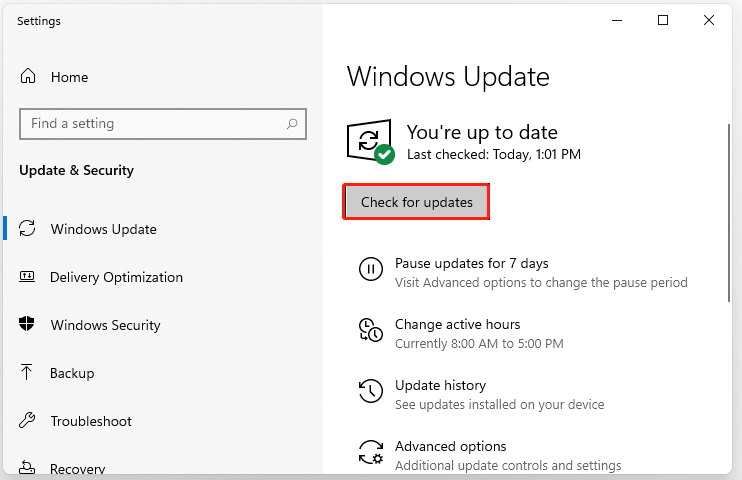This screenshot has height=480, width=742.
Task: Go to Windows Security section
Action: [106, 325]
